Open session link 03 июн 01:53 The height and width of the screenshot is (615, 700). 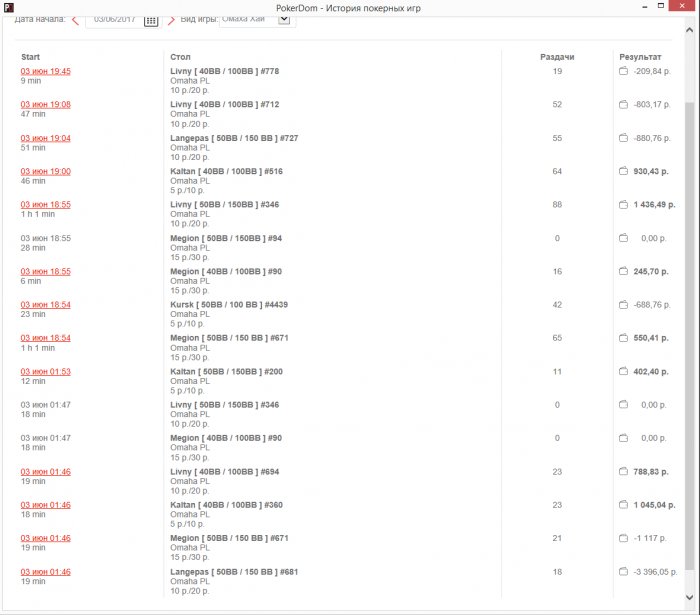pyautogui.click(x=46, y=371)
